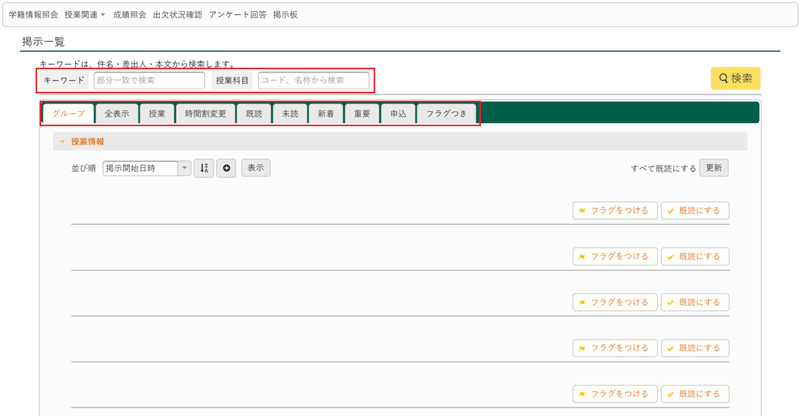This screenshot has width=800, height=416.
Task: Switch to the 申込 tab
Action: tap(398, 114)
